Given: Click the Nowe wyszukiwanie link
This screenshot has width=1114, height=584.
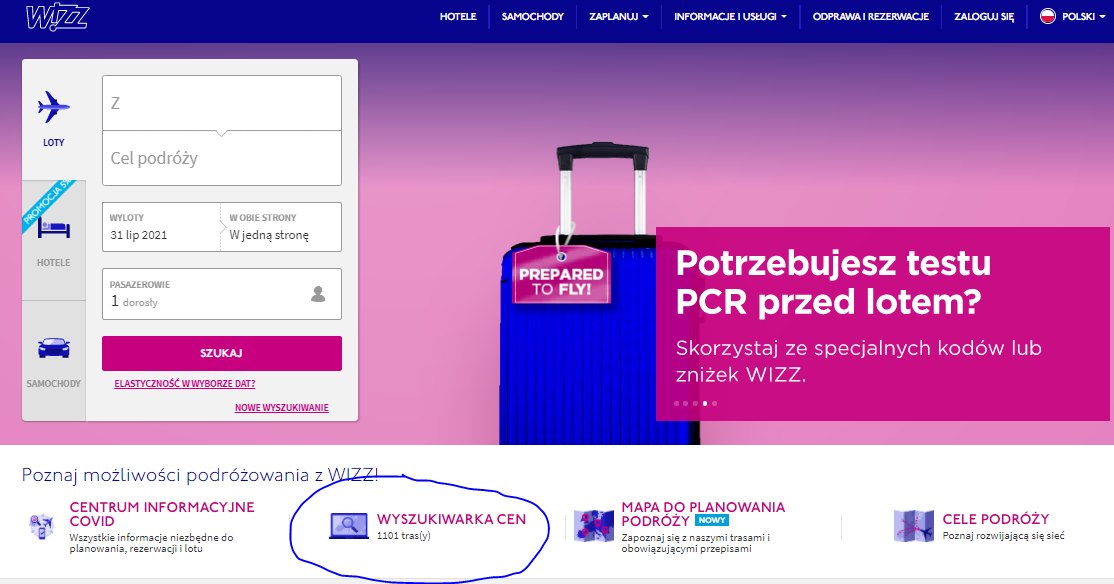Looking at the screenshot, I should (281, 408).
